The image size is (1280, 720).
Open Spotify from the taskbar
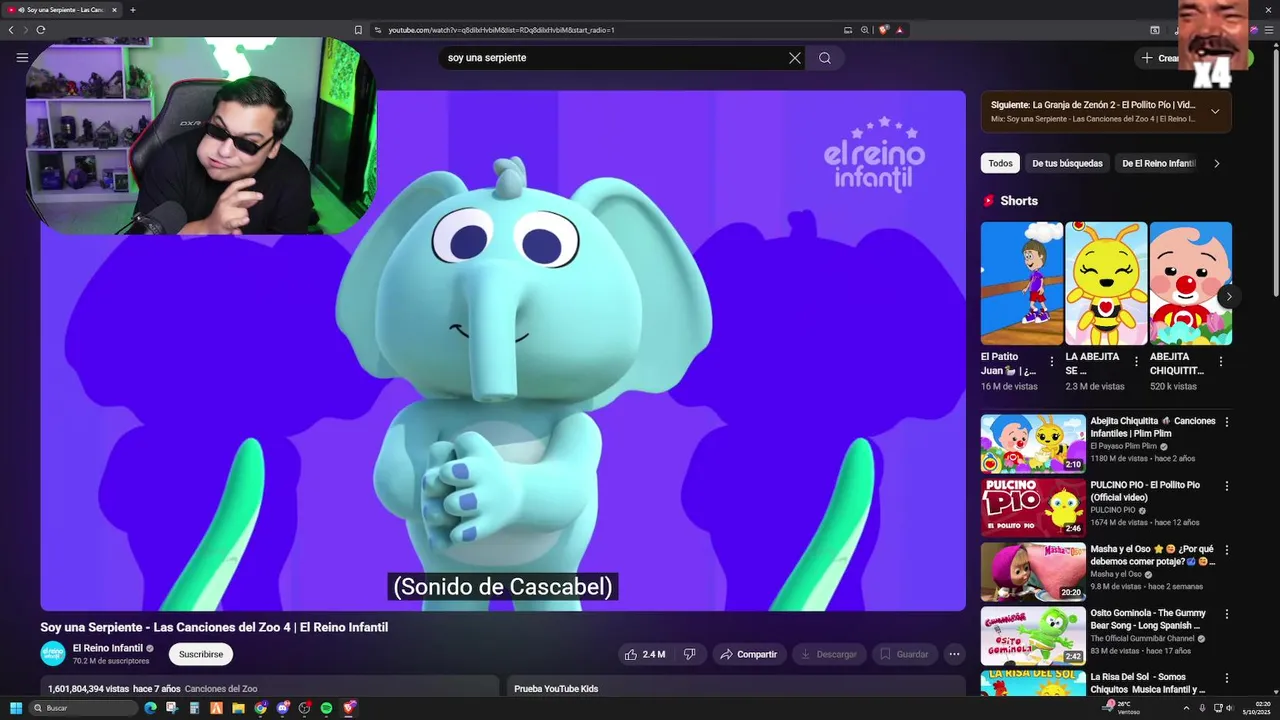pos(326,708)
